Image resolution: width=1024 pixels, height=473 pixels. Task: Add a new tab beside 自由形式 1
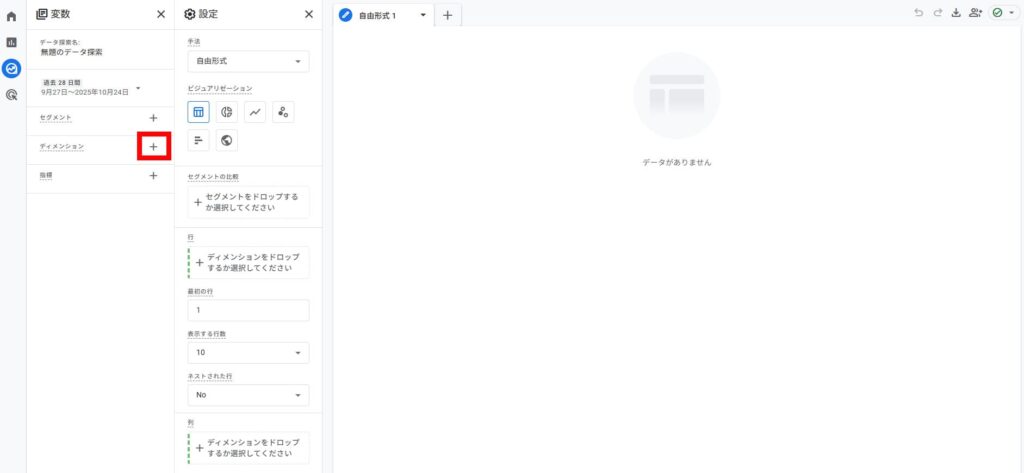[x=447, y=15]
